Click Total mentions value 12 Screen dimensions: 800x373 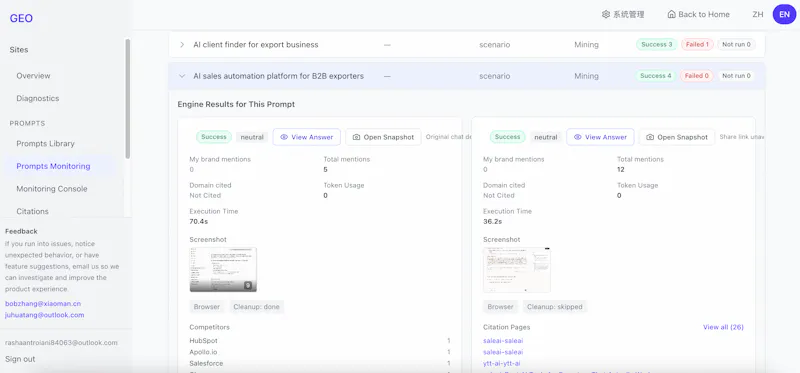(x=621, y=169)
